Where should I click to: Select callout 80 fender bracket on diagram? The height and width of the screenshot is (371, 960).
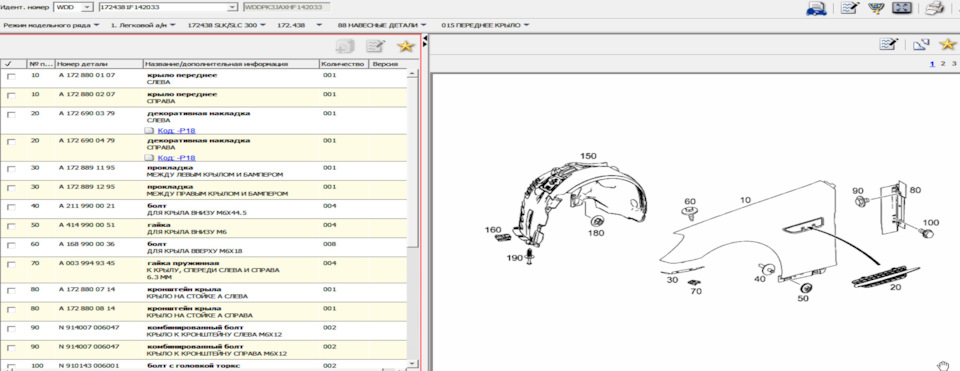tap(915, 190)
